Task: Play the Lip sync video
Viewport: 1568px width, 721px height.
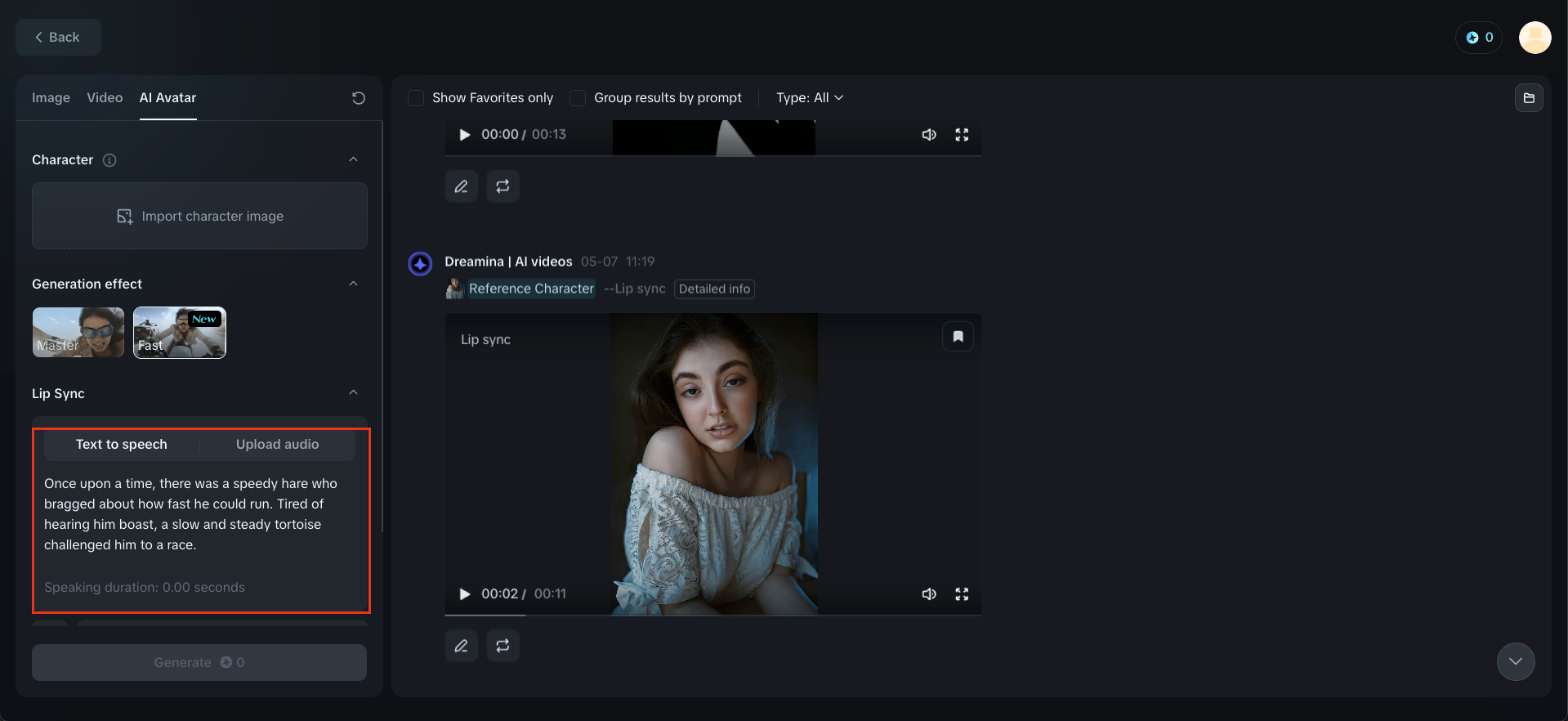Action: [464, 594]
